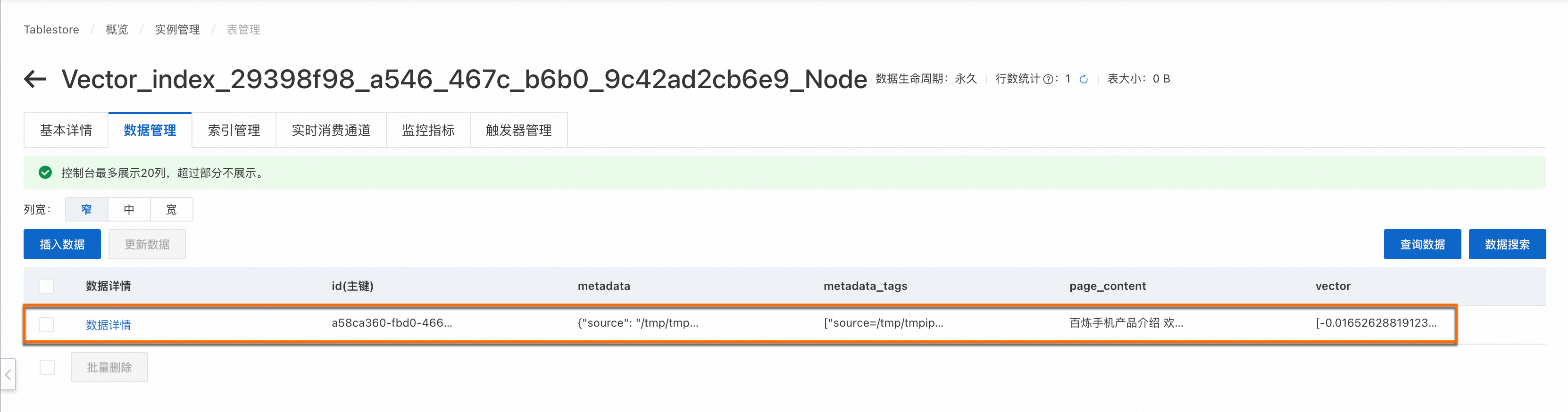This screenshot has width=1568, height=412.
Task: Select the 监控指标 tab
Action: pos(428,130)
